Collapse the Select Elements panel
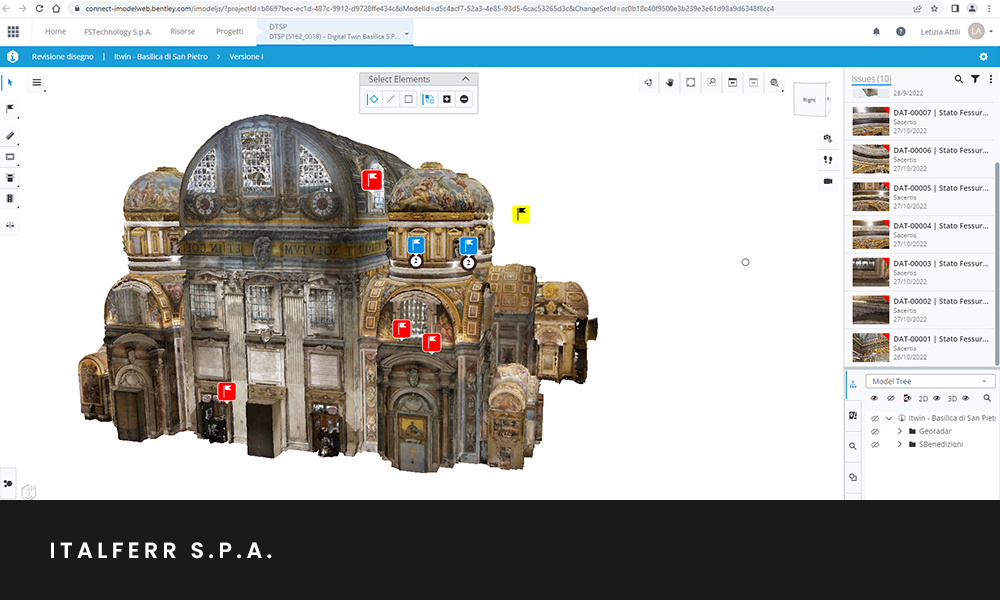 click(x=465, y=79)
